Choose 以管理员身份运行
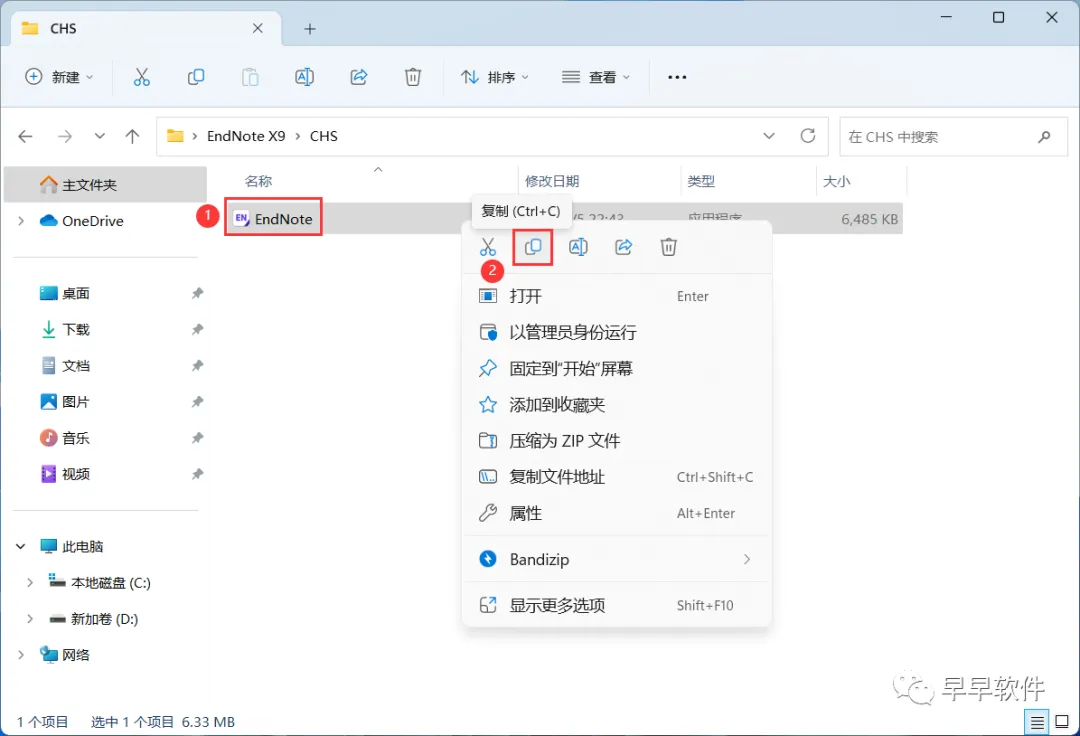This screenshot has width=1080, height=736. tap(616, 333)
